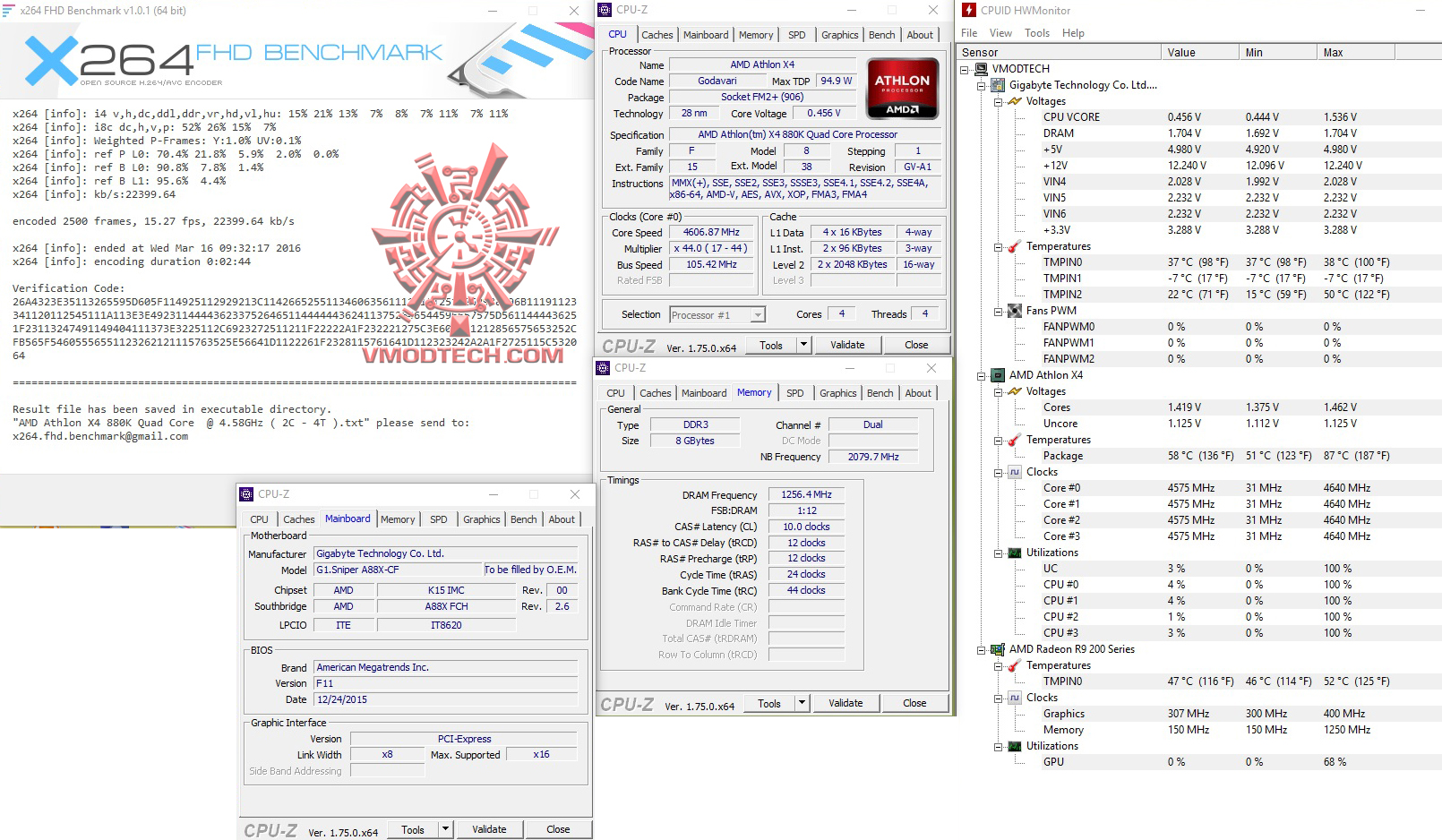
Task: Select the AMD Radeon R9 200 Series card icon
Action: pos(998,649)
